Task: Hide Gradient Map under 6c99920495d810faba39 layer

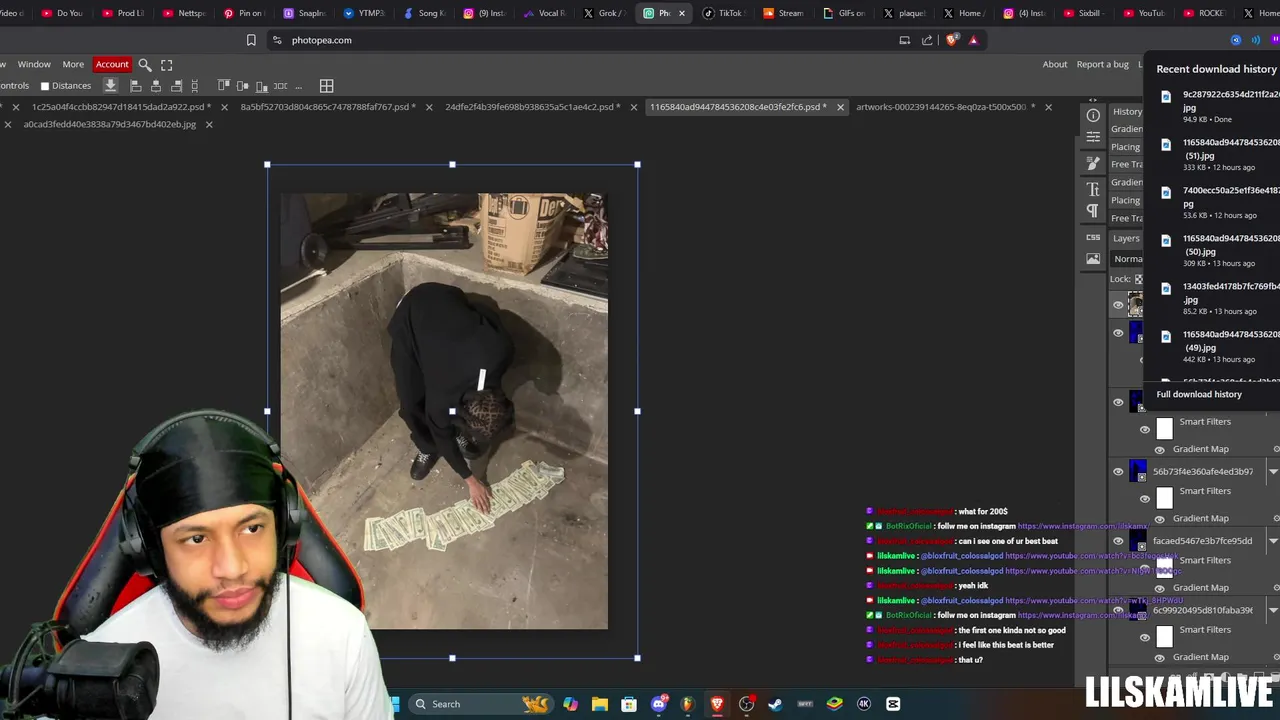Action: [1160, 658]
